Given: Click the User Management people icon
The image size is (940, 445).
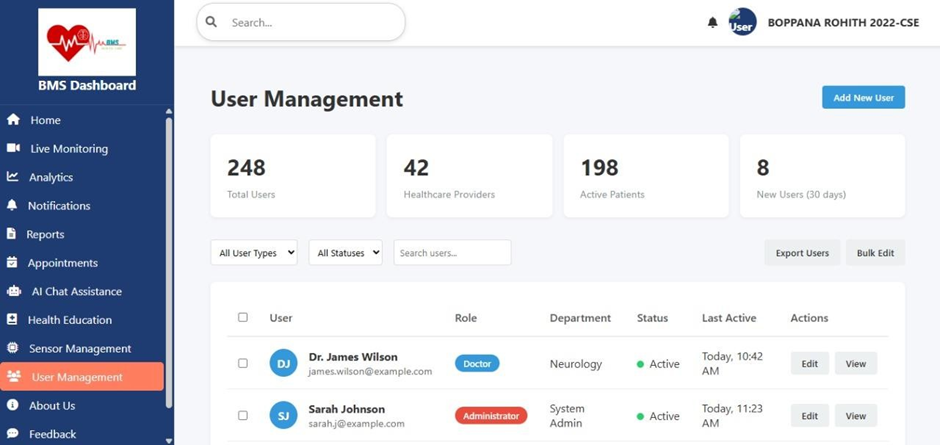Looking at the screenshot, I should tap(13, 377).
